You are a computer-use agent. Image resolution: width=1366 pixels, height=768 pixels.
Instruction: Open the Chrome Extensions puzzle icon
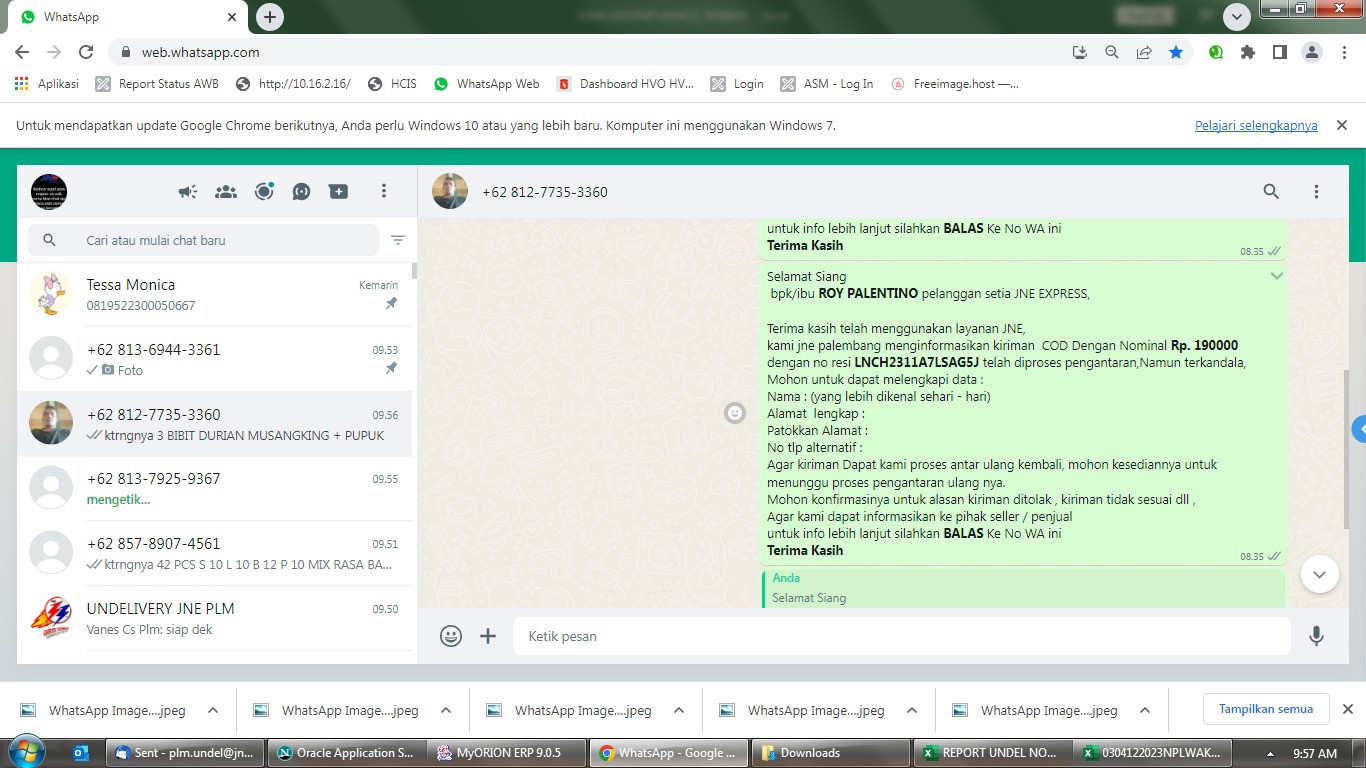coord(1247,52)
